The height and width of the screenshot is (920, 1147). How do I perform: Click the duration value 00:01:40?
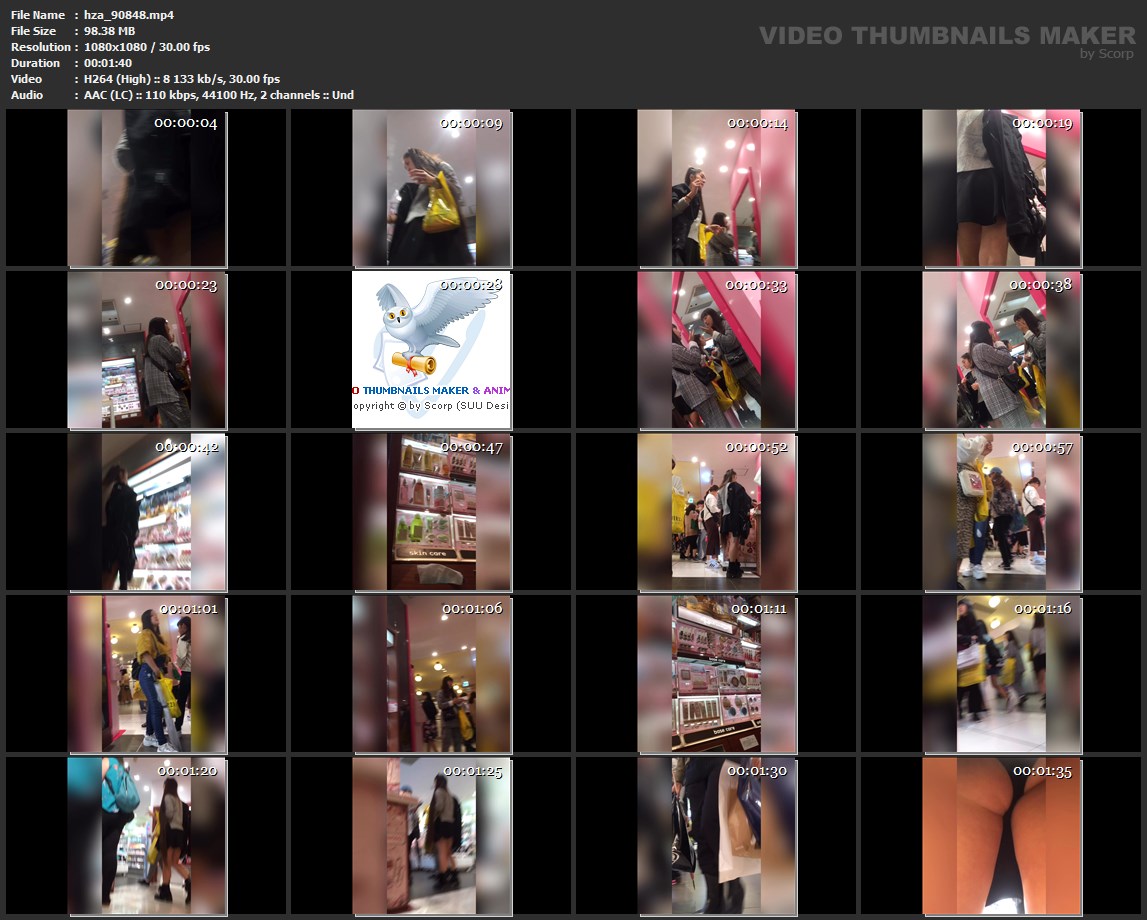click(108, 63)
